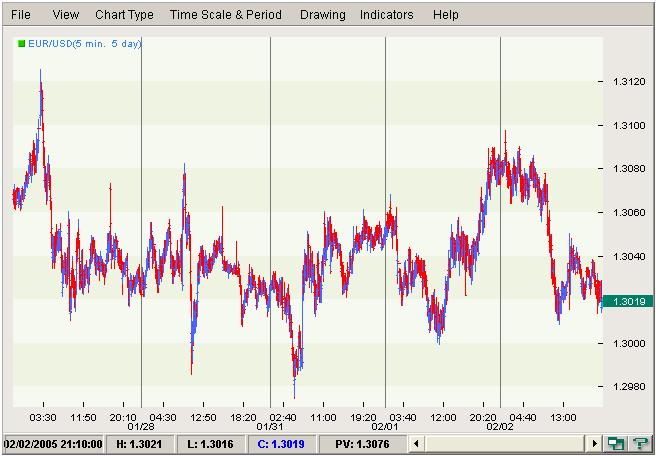
Task: Click the scrollbar left arrow
Action: [417, 443]
